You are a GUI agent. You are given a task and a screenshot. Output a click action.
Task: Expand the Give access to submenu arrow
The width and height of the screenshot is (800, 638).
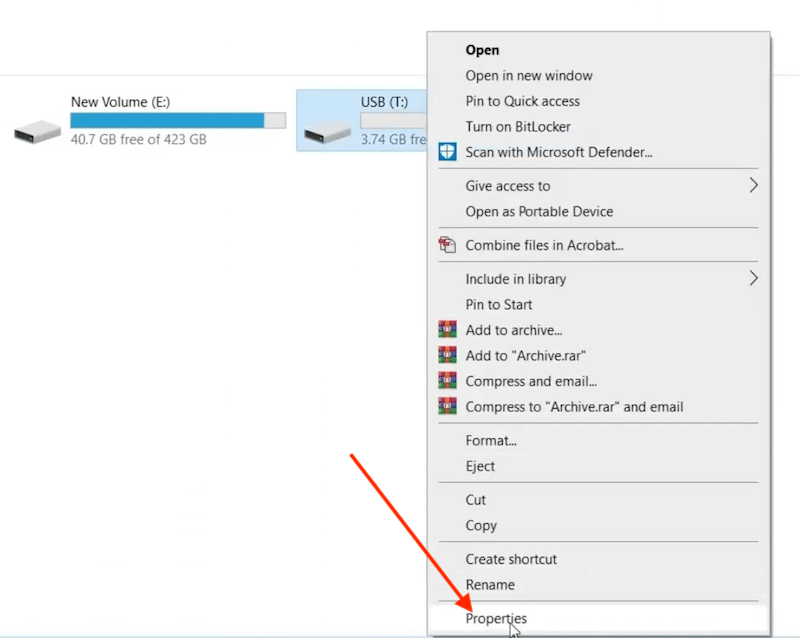coord(753,185)
